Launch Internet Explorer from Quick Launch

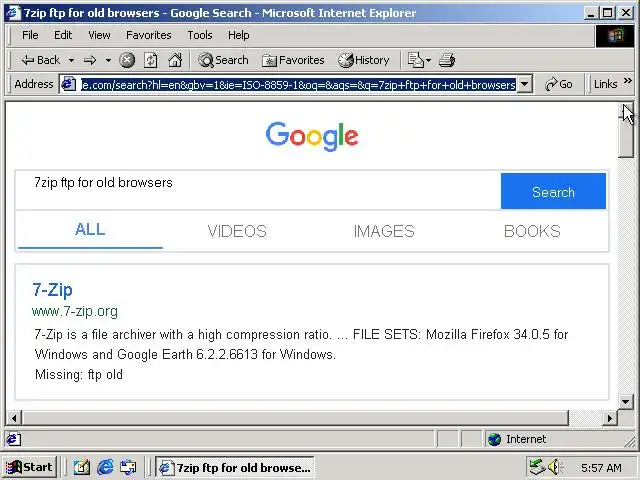click(x=105, y=467)
